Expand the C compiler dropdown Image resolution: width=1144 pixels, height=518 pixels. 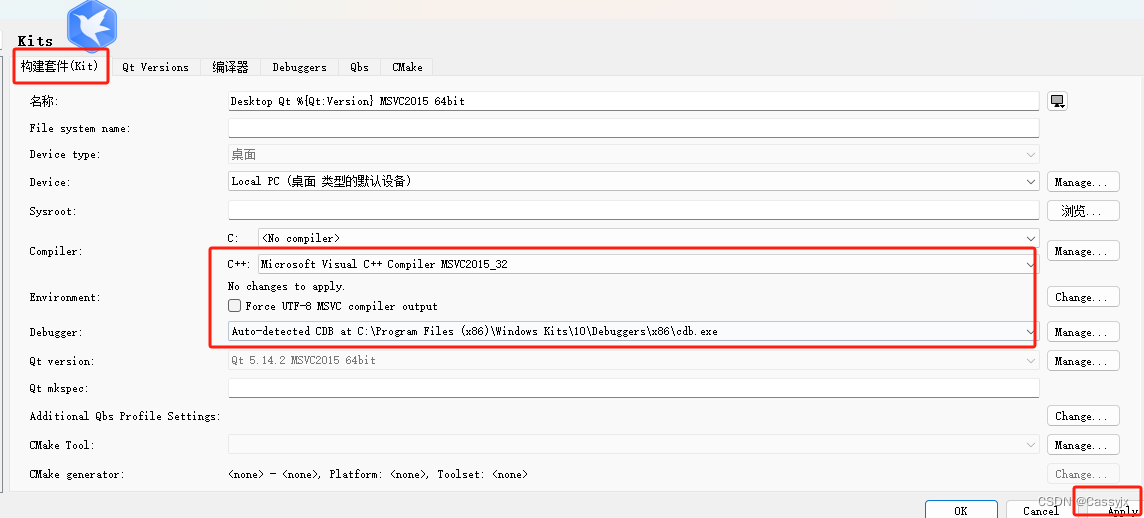pyautogui.click(x=649, y=238)
